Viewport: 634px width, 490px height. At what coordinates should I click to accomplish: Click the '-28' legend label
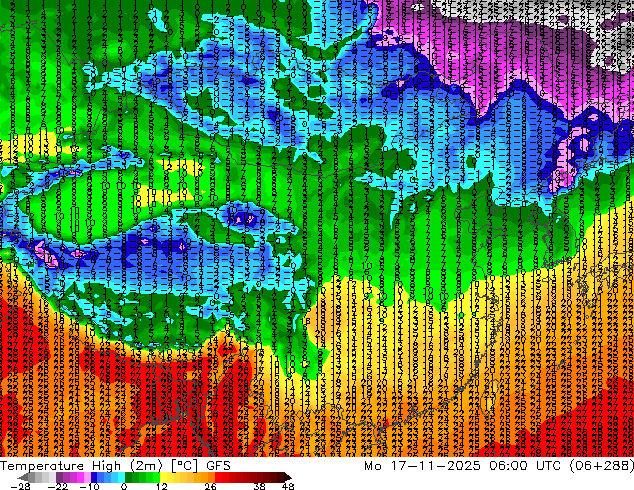20,486
